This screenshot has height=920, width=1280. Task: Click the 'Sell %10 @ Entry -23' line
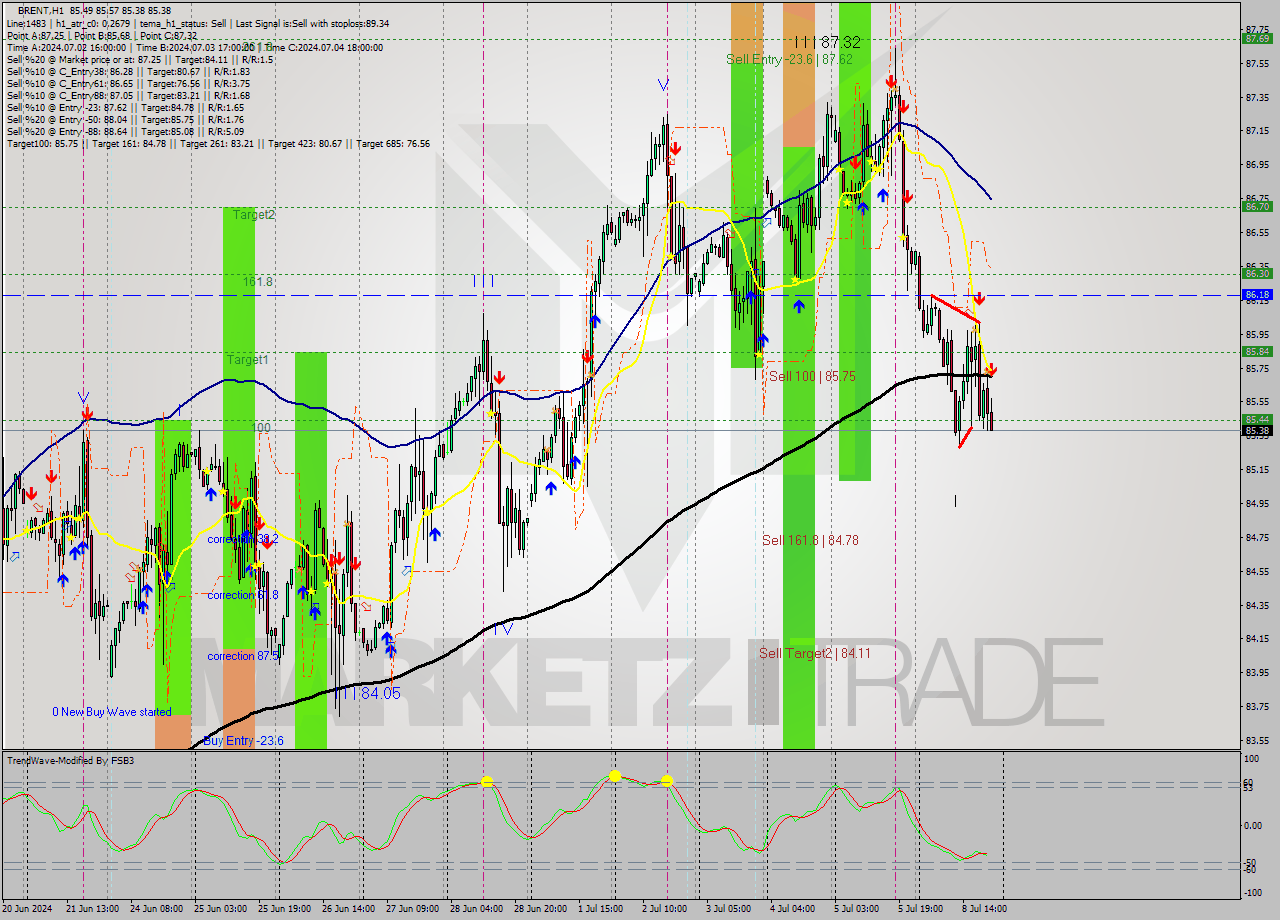(125, 107)
